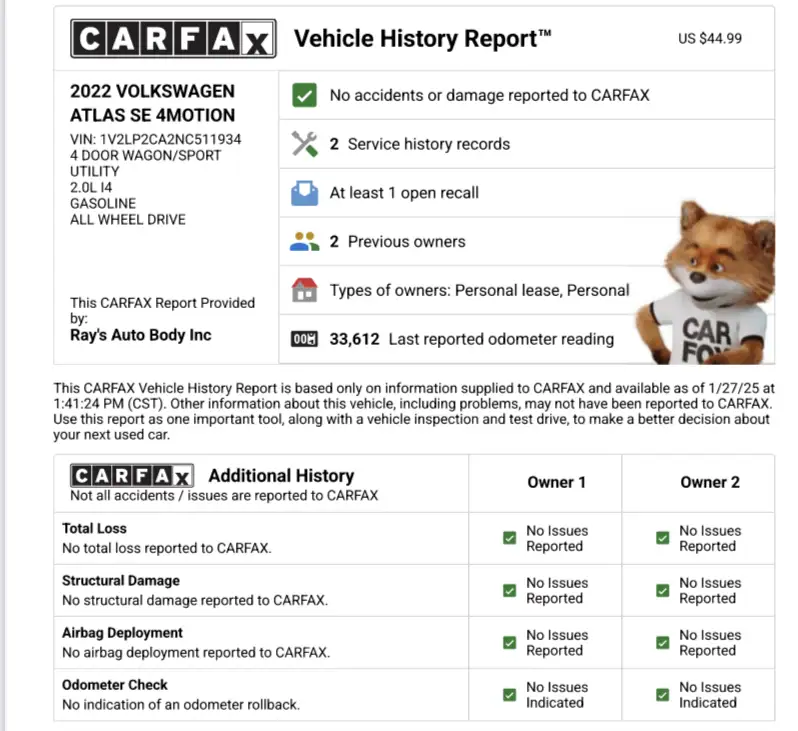Click Owner 2 Odometer Check checkmark
The height and width of the screenshot is (731, 798).
pos(662,695)
